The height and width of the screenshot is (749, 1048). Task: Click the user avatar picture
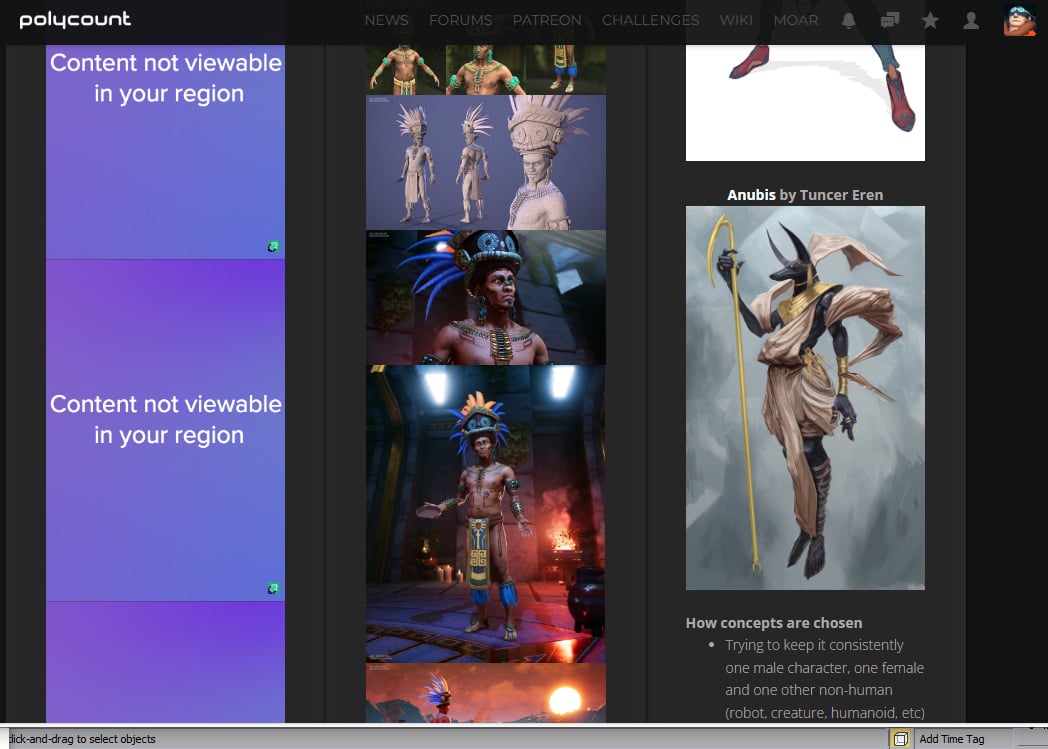[x=1019, y=20]
